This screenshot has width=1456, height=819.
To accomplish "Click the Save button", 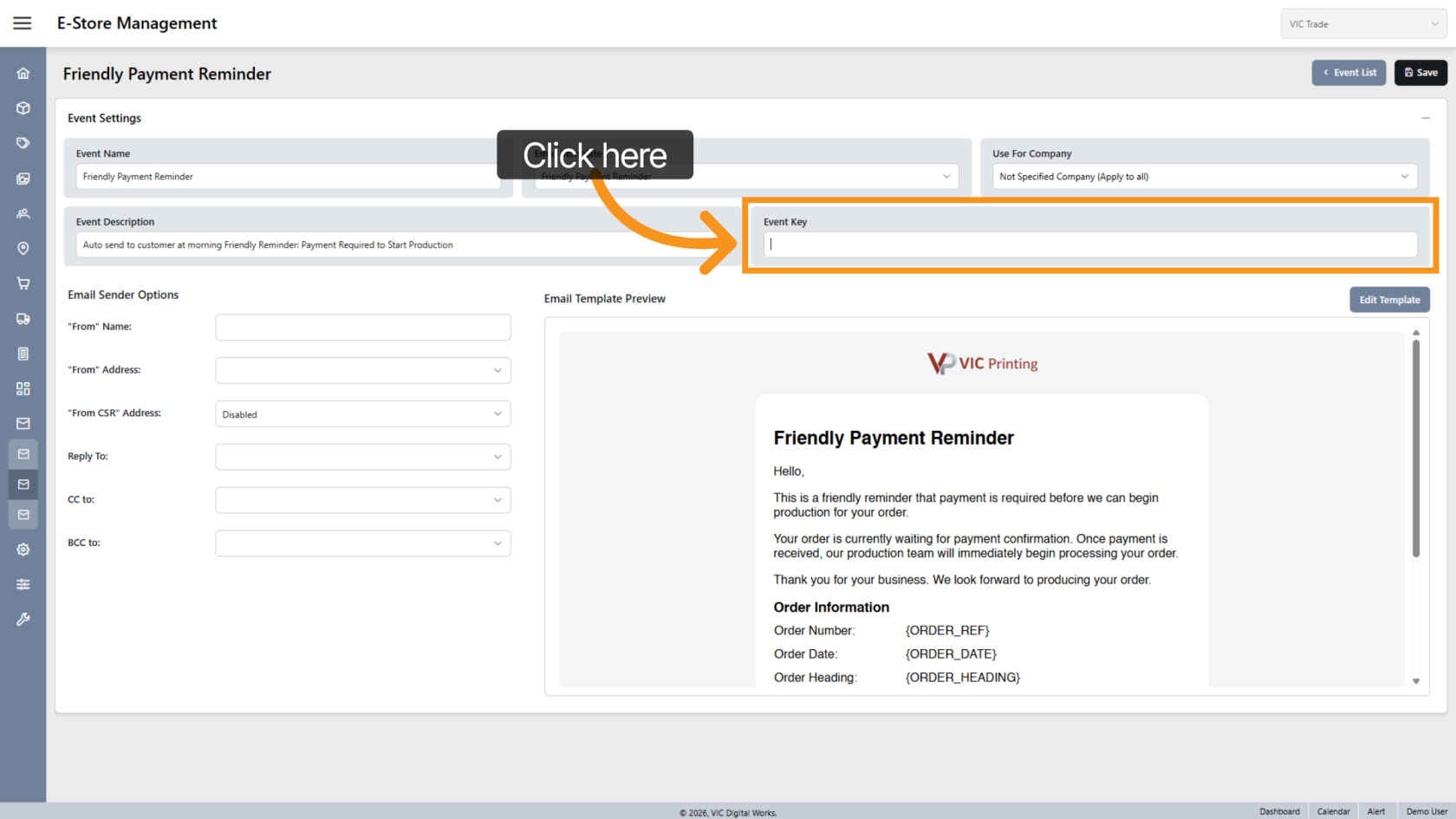I will (x=1420, y=73).
